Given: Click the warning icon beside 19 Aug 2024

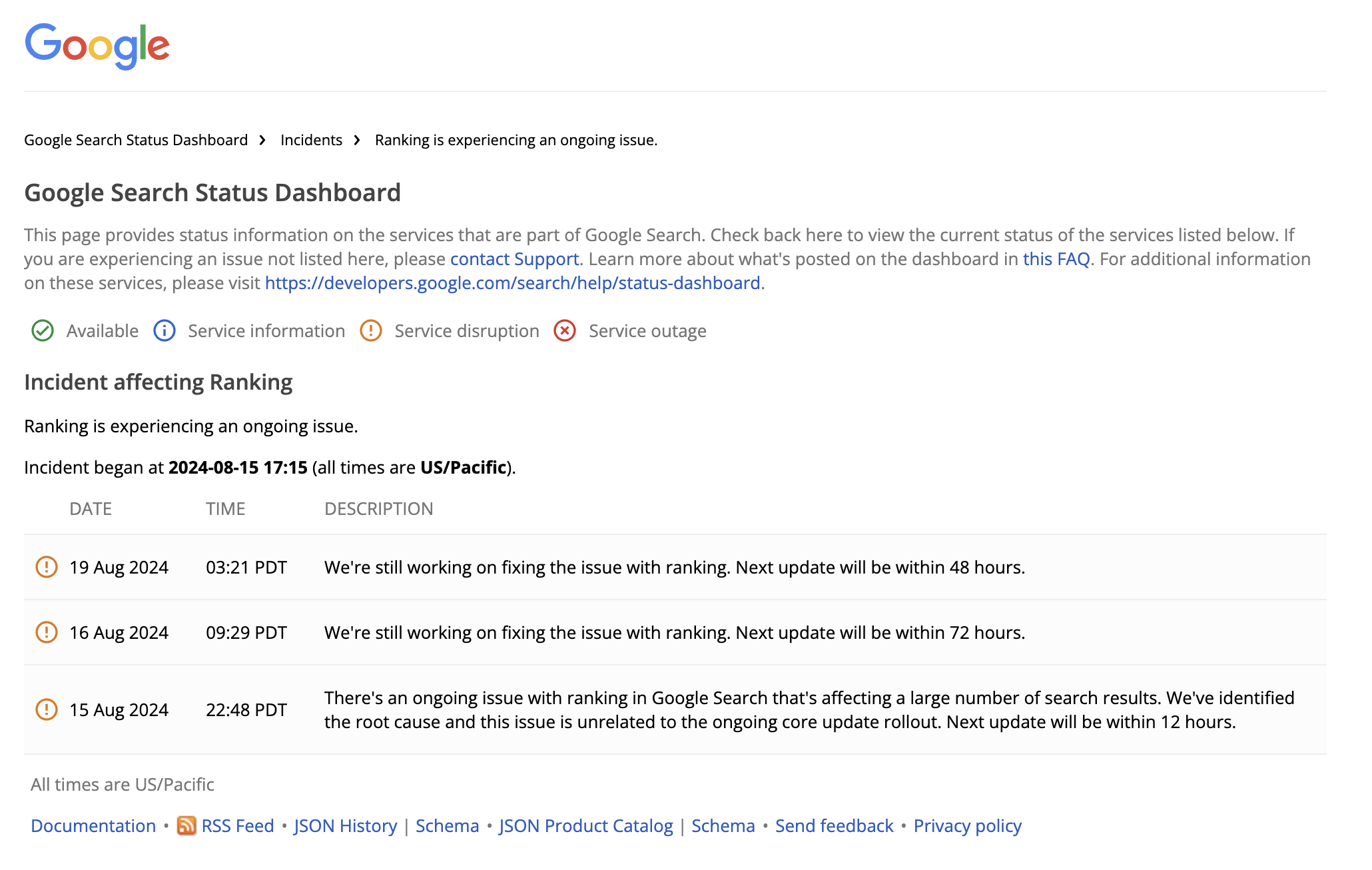Looking at the screenshot, I should point(47,567).
